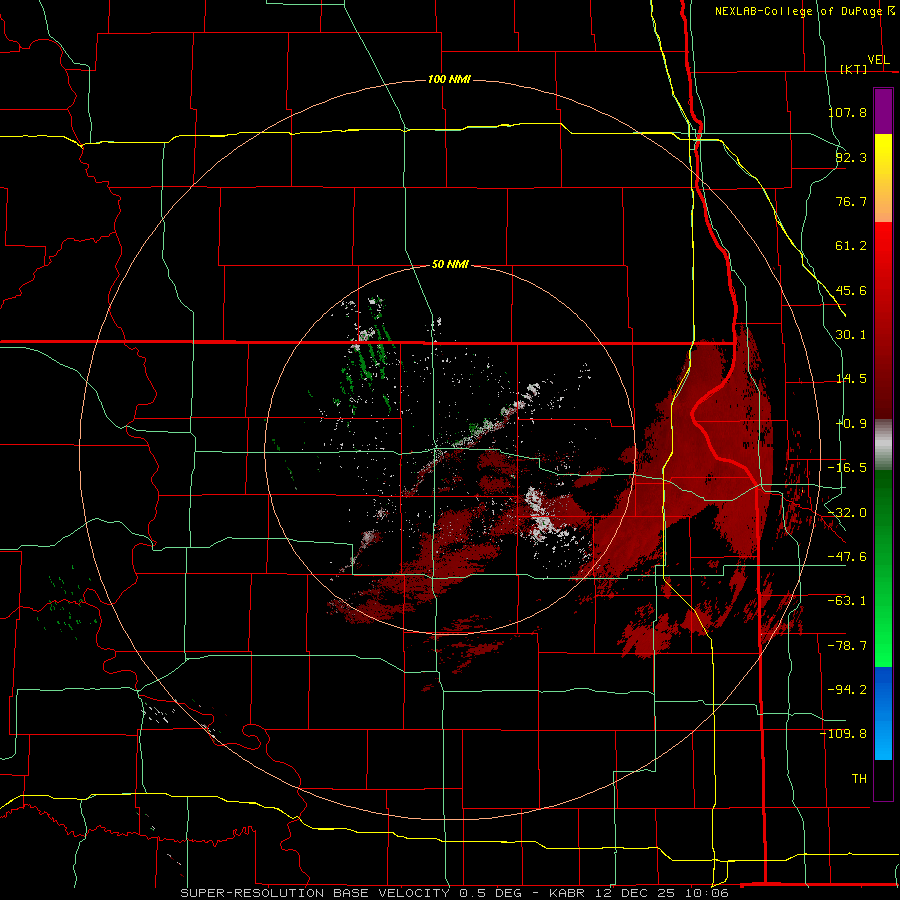The image size is (900, 900).
Task: Click the 45.6 value on the velocity scale
Action: click(x=851, y=290)
